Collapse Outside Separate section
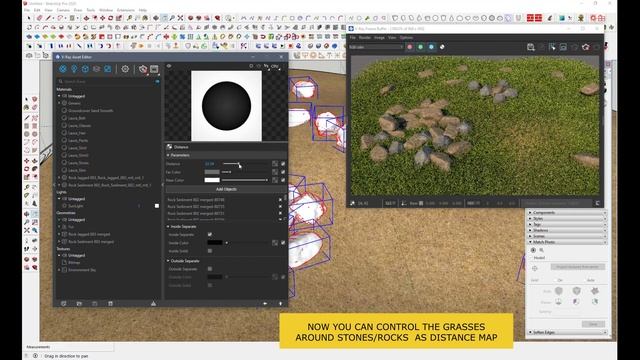This screenshot has width=640, height=360. tap(168, 261)
